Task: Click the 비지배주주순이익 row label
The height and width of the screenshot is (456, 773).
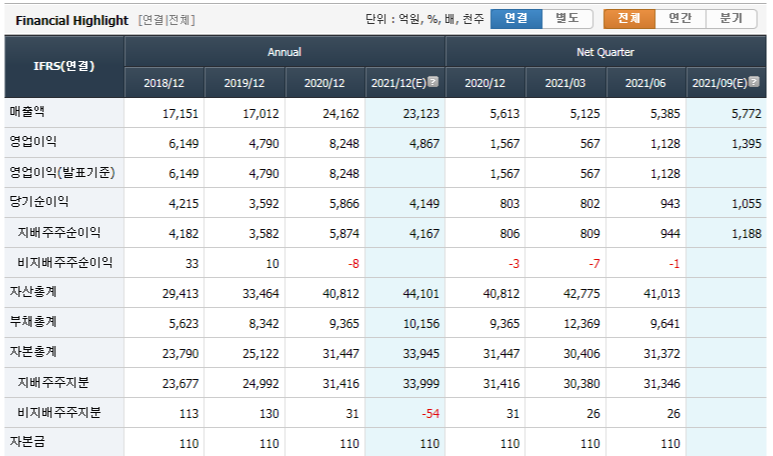Action: [x=65, y=262]
